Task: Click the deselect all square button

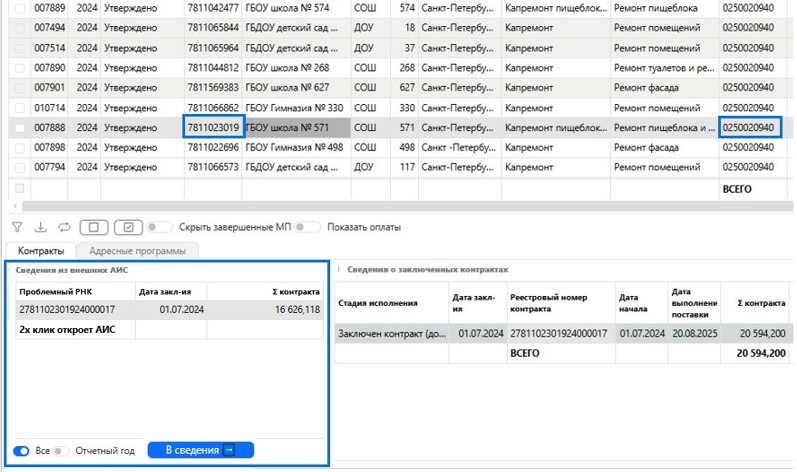Action: (x=93, y=227)
